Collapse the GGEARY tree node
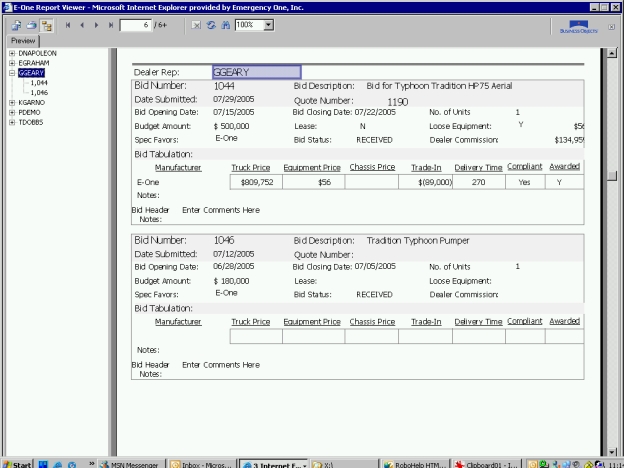The image size is (624, 468). pos(12,73)
